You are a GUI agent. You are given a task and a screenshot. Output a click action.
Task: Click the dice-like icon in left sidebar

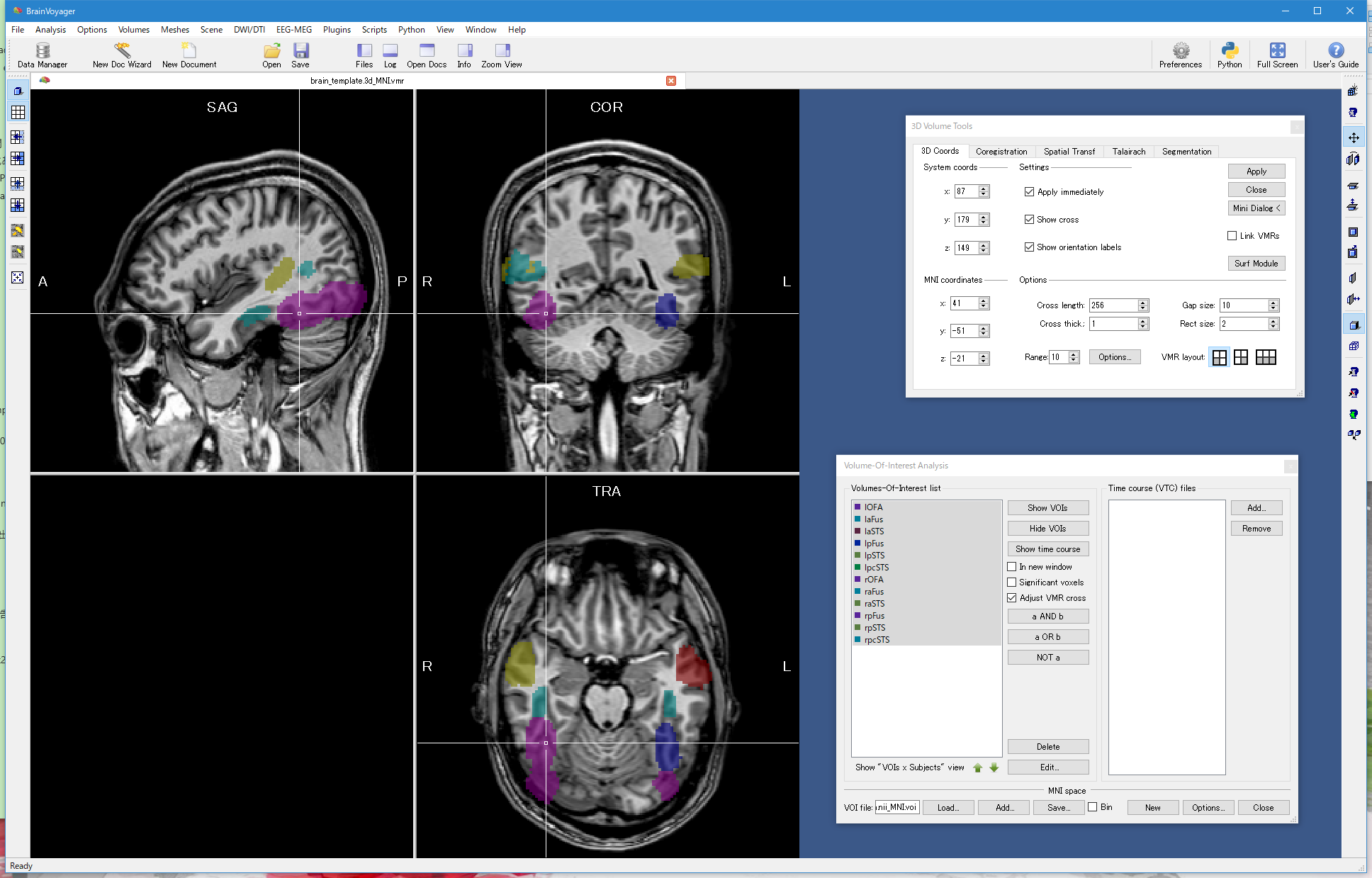[18, 277]
